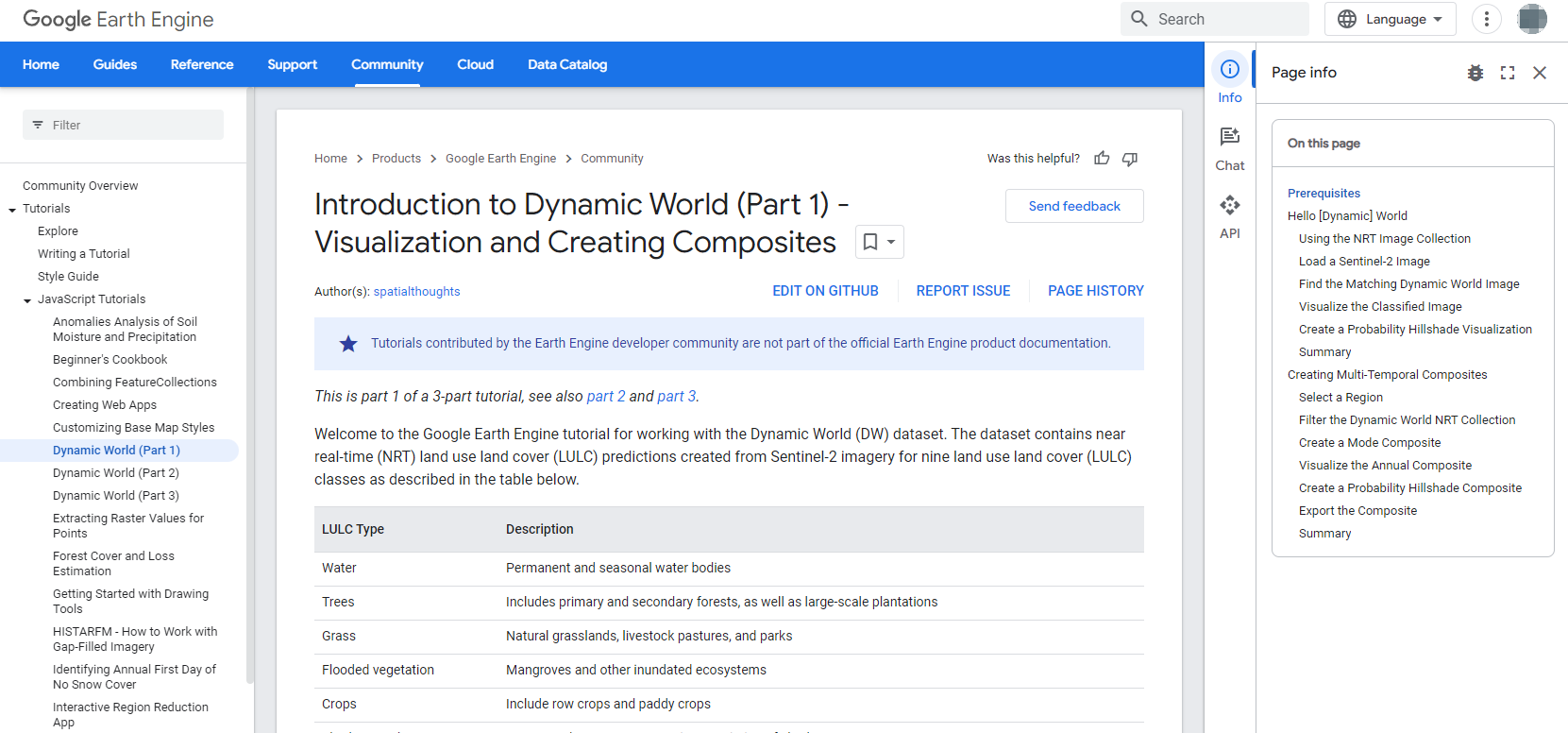Open Creating Web Apps tutorial
The image size is (1568, 733).
click(x=105, y=405)
